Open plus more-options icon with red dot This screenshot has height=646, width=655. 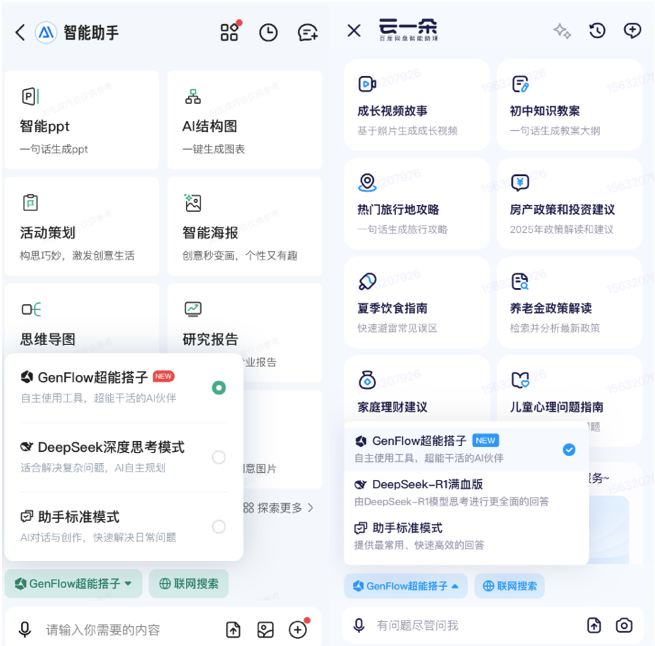(x=298, y=629)
